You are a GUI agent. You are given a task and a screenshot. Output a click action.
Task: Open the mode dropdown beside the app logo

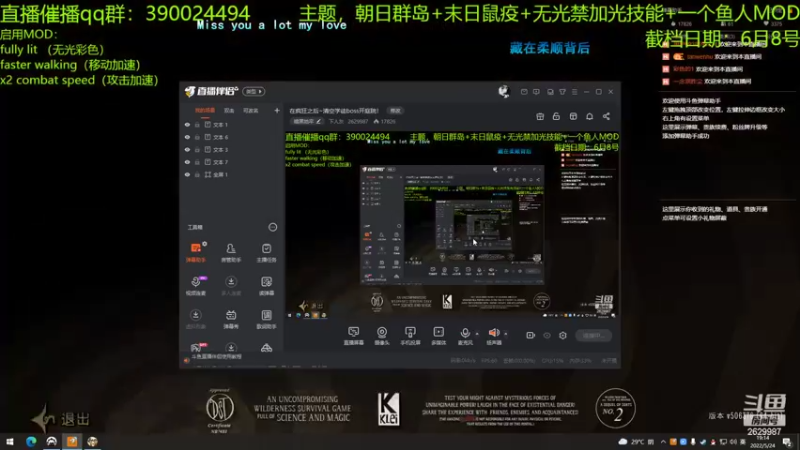coord(254,91)
